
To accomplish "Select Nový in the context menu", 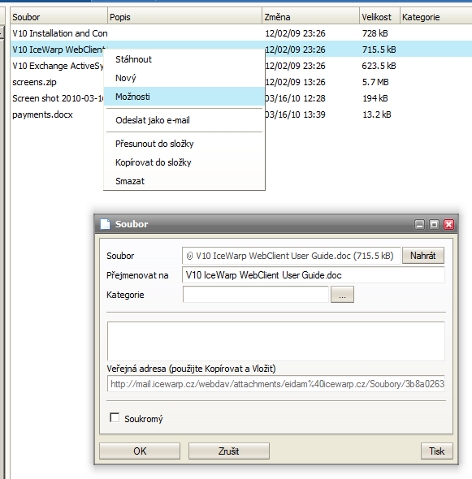I will 184,78.
